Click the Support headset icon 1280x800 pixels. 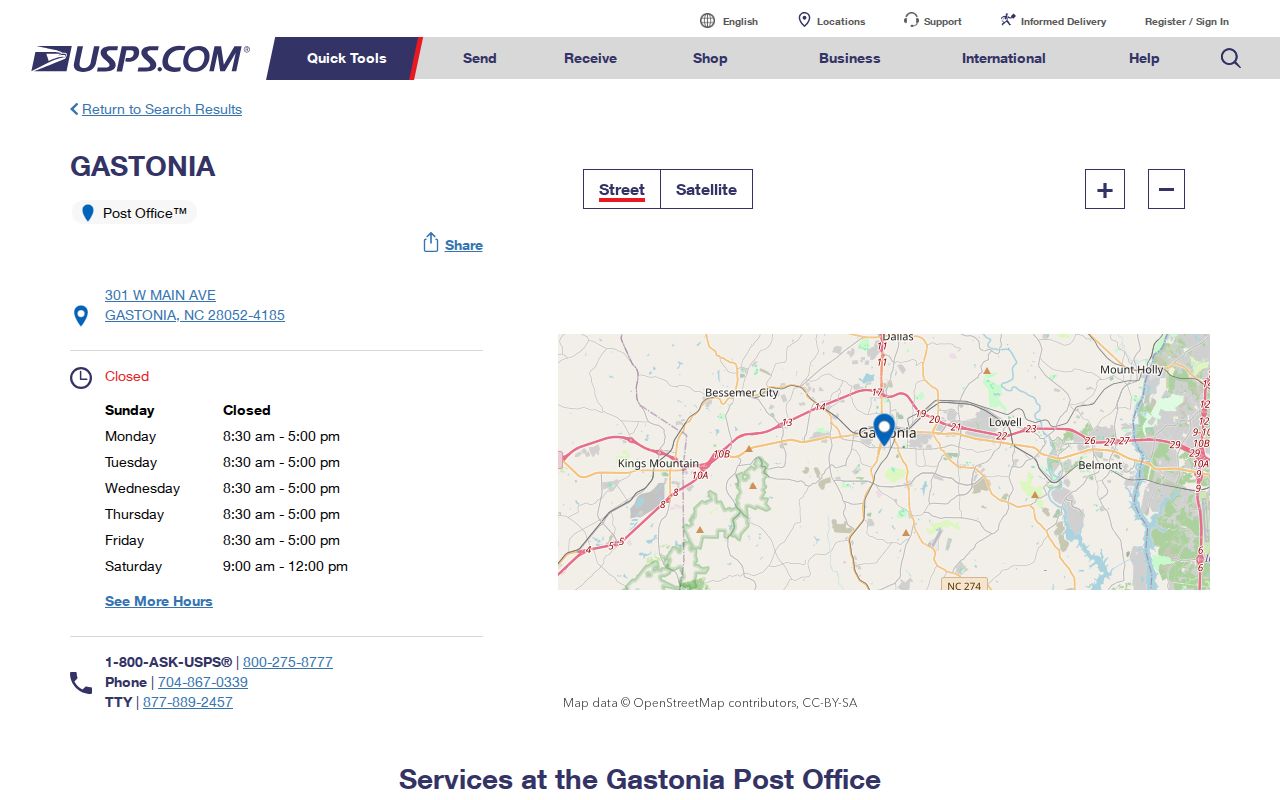click(911, 20)
